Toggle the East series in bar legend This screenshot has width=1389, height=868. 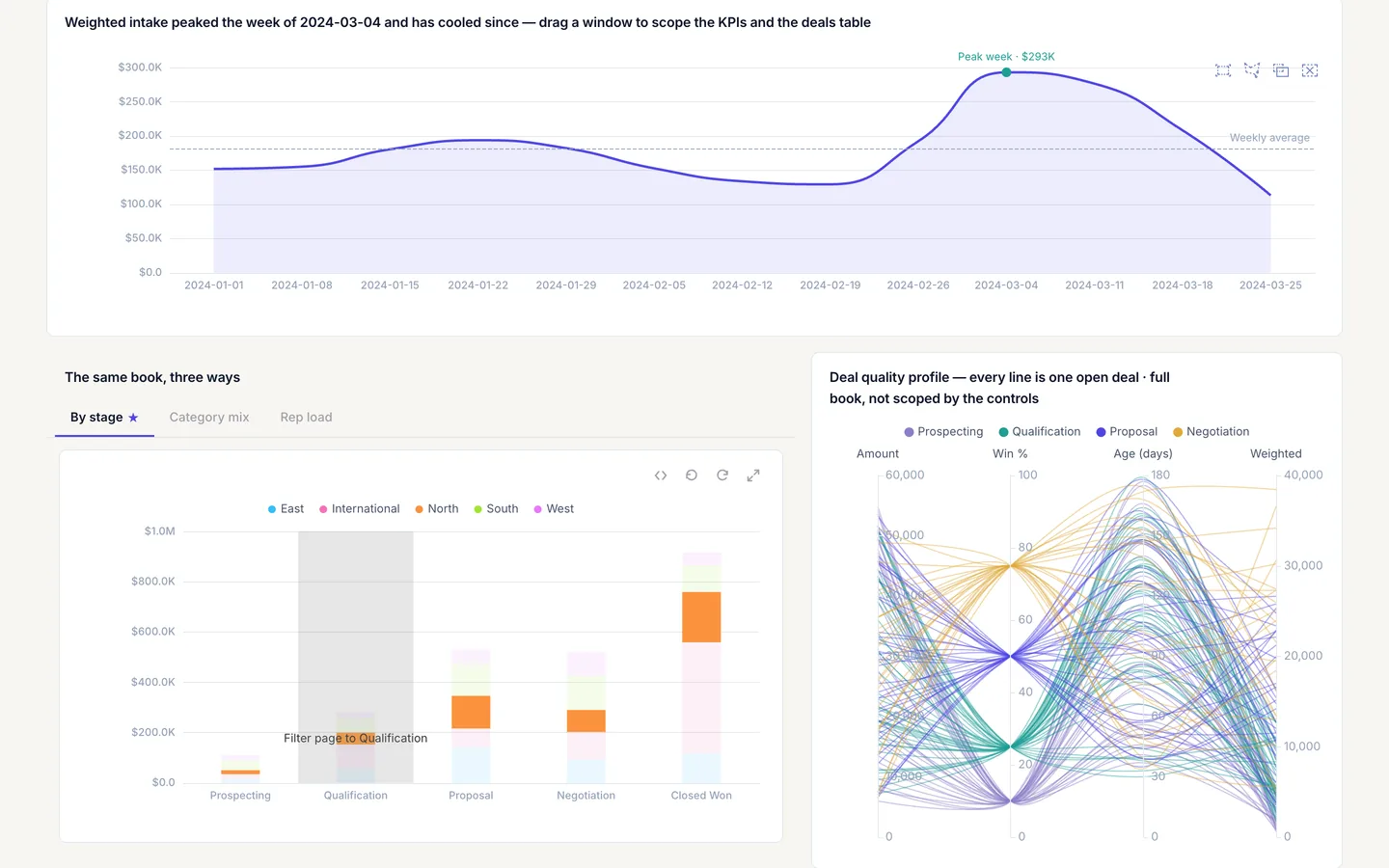tap(286, 509)
